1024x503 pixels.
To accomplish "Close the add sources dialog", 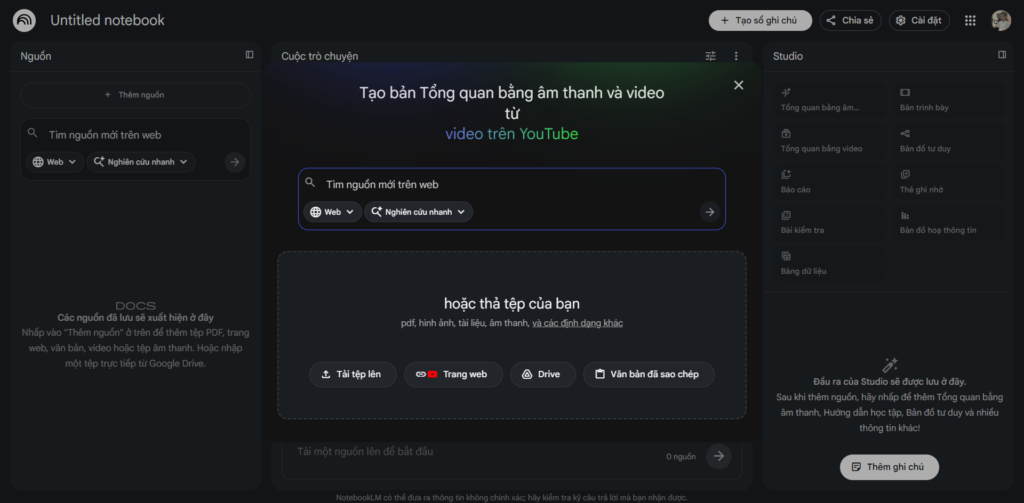I will [x=739, y=85].
